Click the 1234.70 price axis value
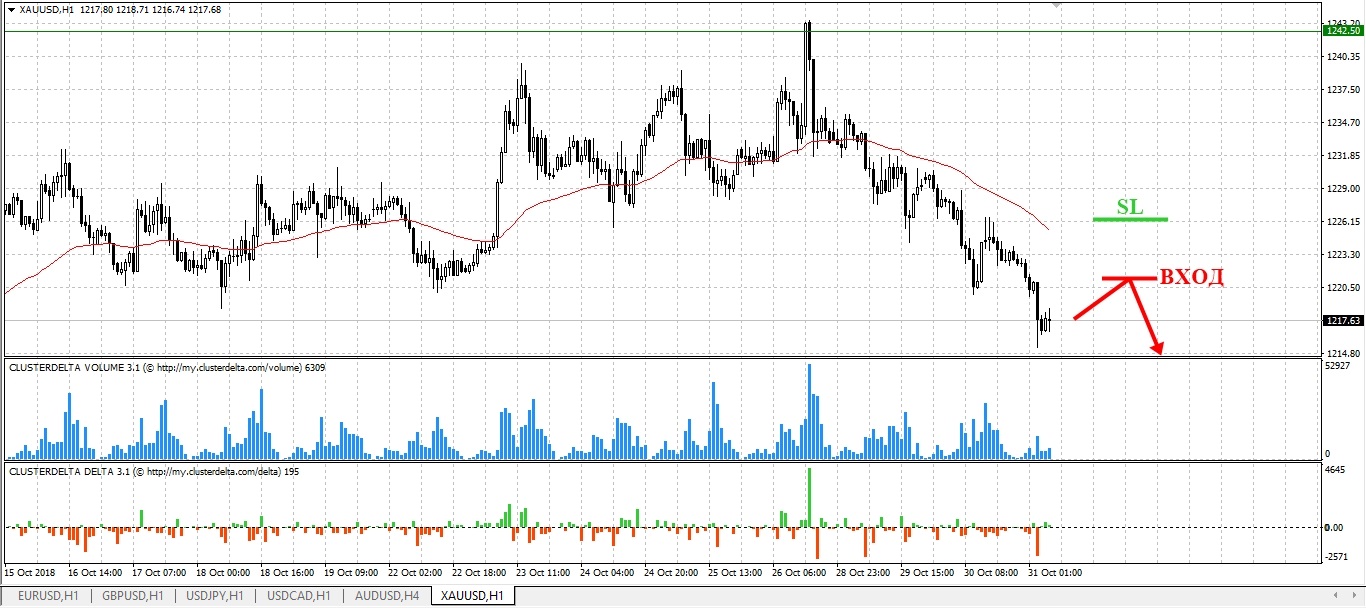 (x=1342, y=122)
